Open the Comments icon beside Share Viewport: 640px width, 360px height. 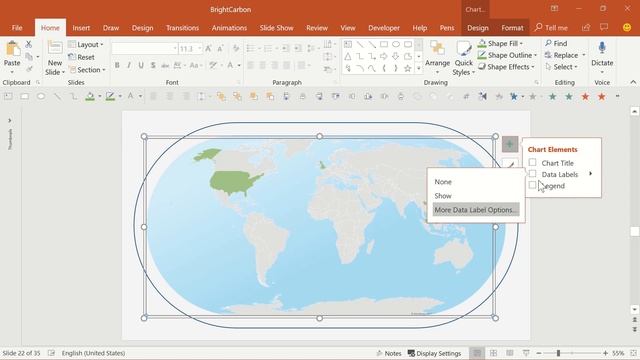point(604,27)
